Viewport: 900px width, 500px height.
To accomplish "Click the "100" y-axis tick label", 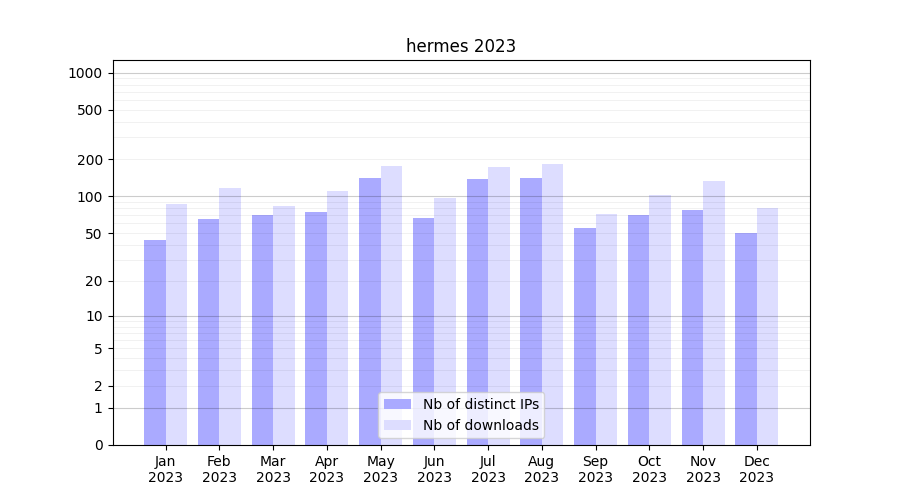I will click(90, 197).
